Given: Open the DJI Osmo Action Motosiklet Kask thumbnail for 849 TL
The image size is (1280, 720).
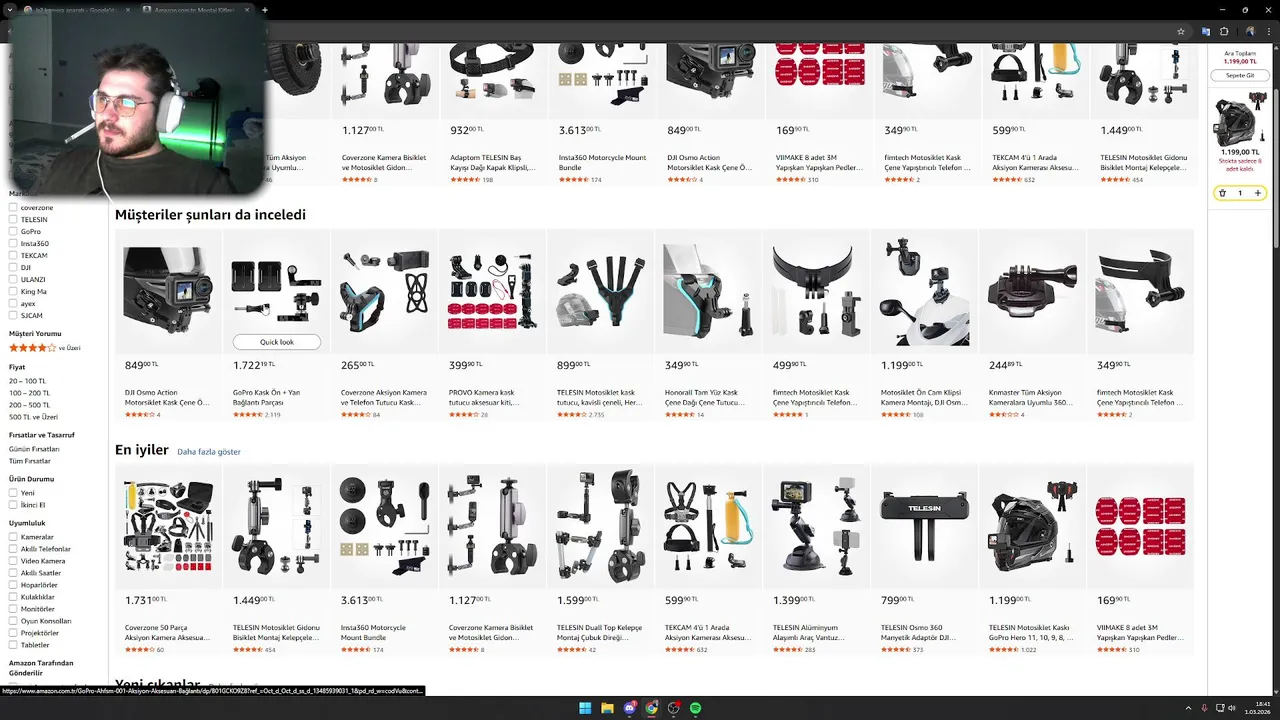Looking at the screenshot, I should [x=168, y=291].
